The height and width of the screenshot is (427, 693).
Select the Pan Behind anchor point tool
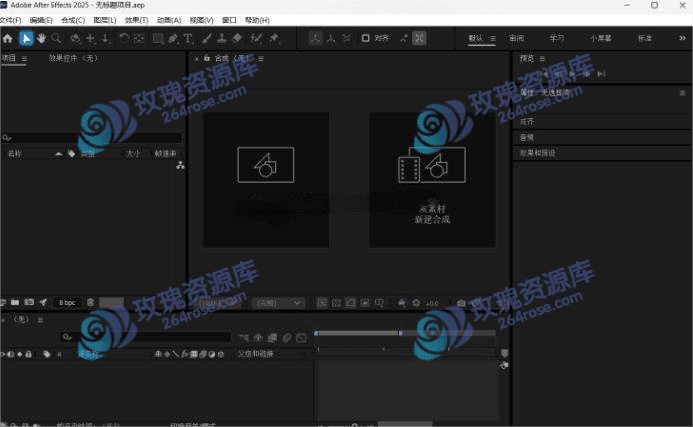(x=139, y=38)
